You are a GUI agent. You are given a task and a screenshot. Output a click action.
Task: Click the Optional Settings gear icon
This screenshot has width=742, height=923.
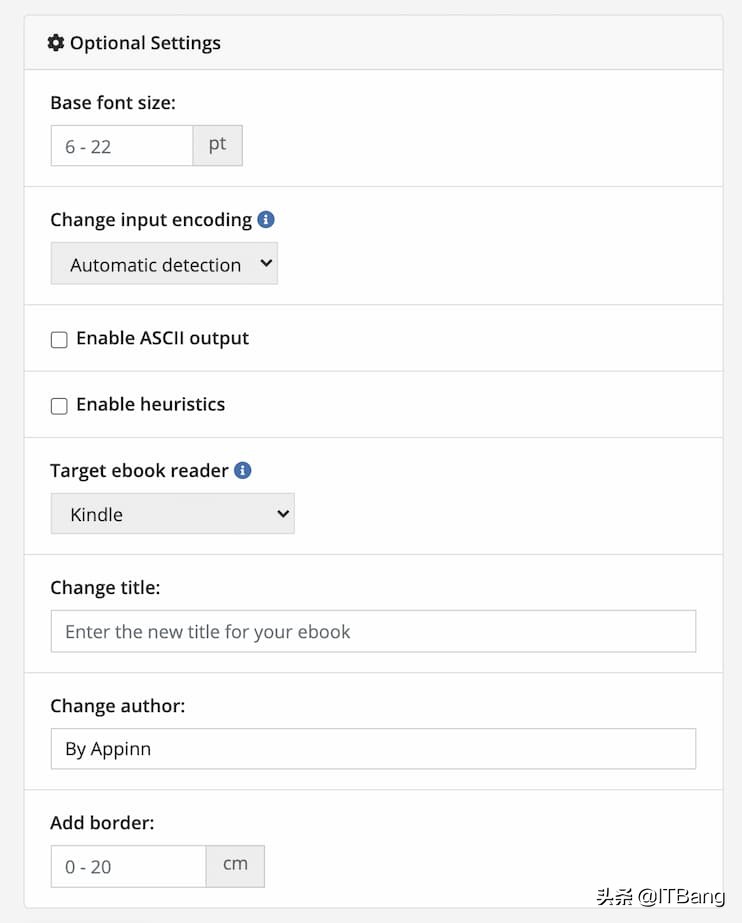click(x=56, y=43)
